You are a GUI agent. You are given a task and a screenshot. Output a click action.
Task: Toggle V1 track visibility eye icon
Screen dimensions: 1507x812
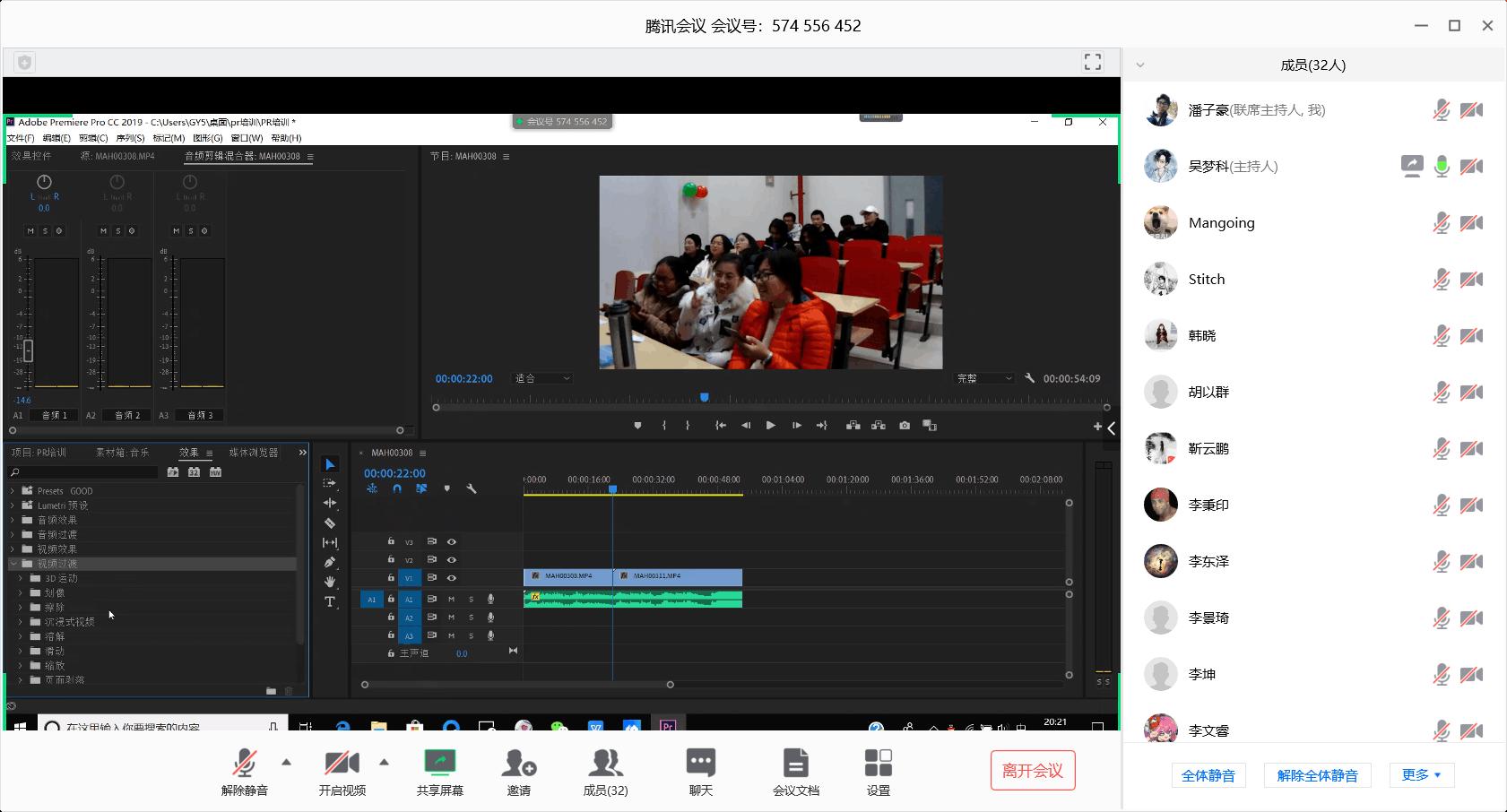tap(452, 578)
